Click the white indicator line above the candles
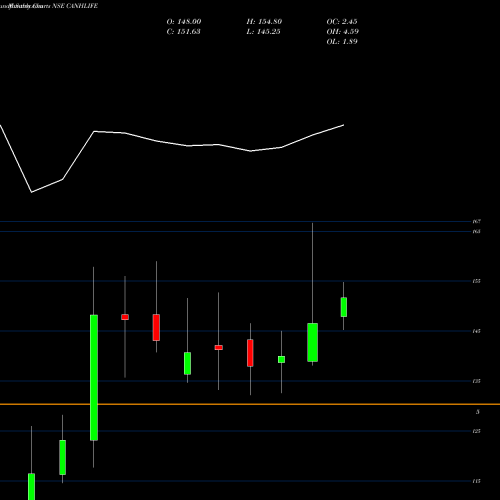Screen dimensions: 500x500 (x=172, y=144)
